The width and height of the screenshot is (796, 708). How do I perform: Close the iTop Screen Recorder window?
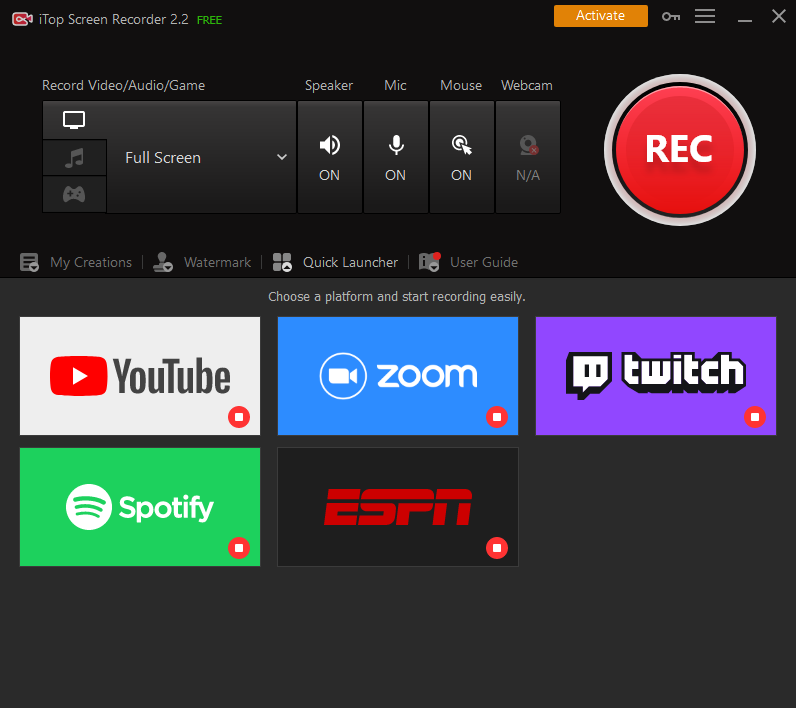779,16
